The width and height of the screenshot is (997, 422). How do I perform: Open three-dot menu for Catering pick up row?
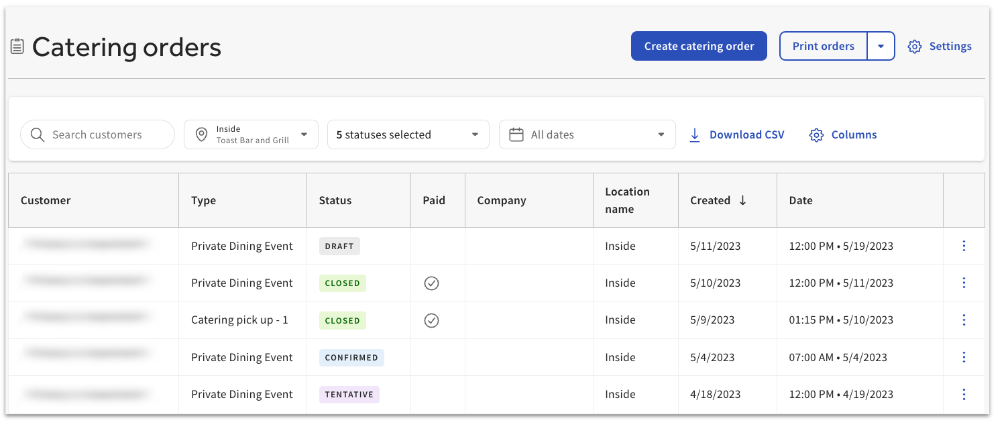pos(963,320)
